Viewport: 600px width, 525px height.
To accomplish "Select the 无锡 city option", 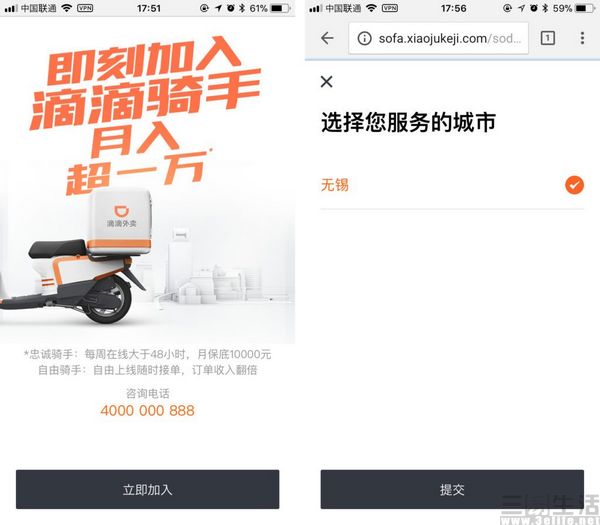I will click(x=452, y=185).
